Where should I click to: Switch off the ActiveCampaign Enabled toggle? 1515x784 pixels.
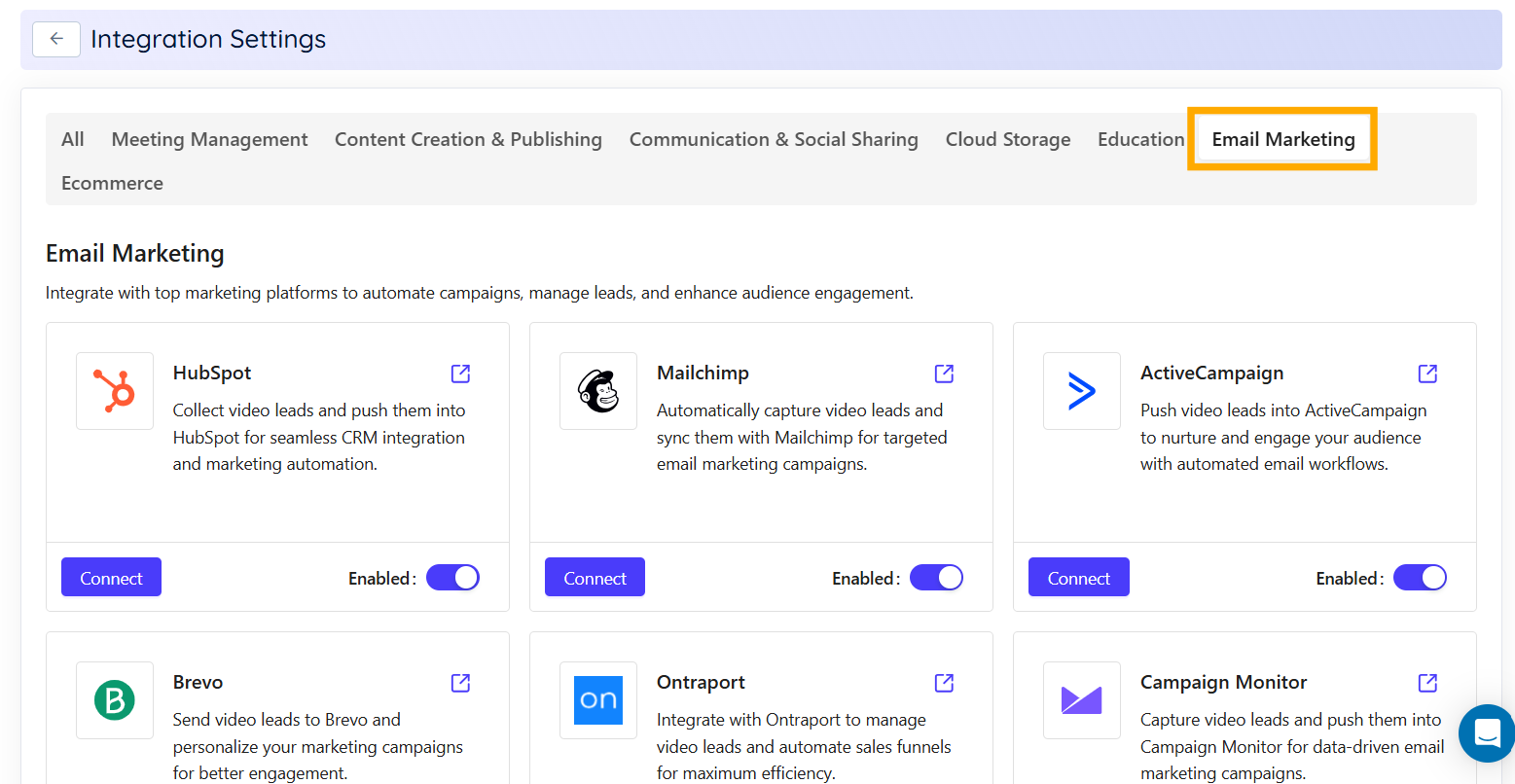point(1420,577)
